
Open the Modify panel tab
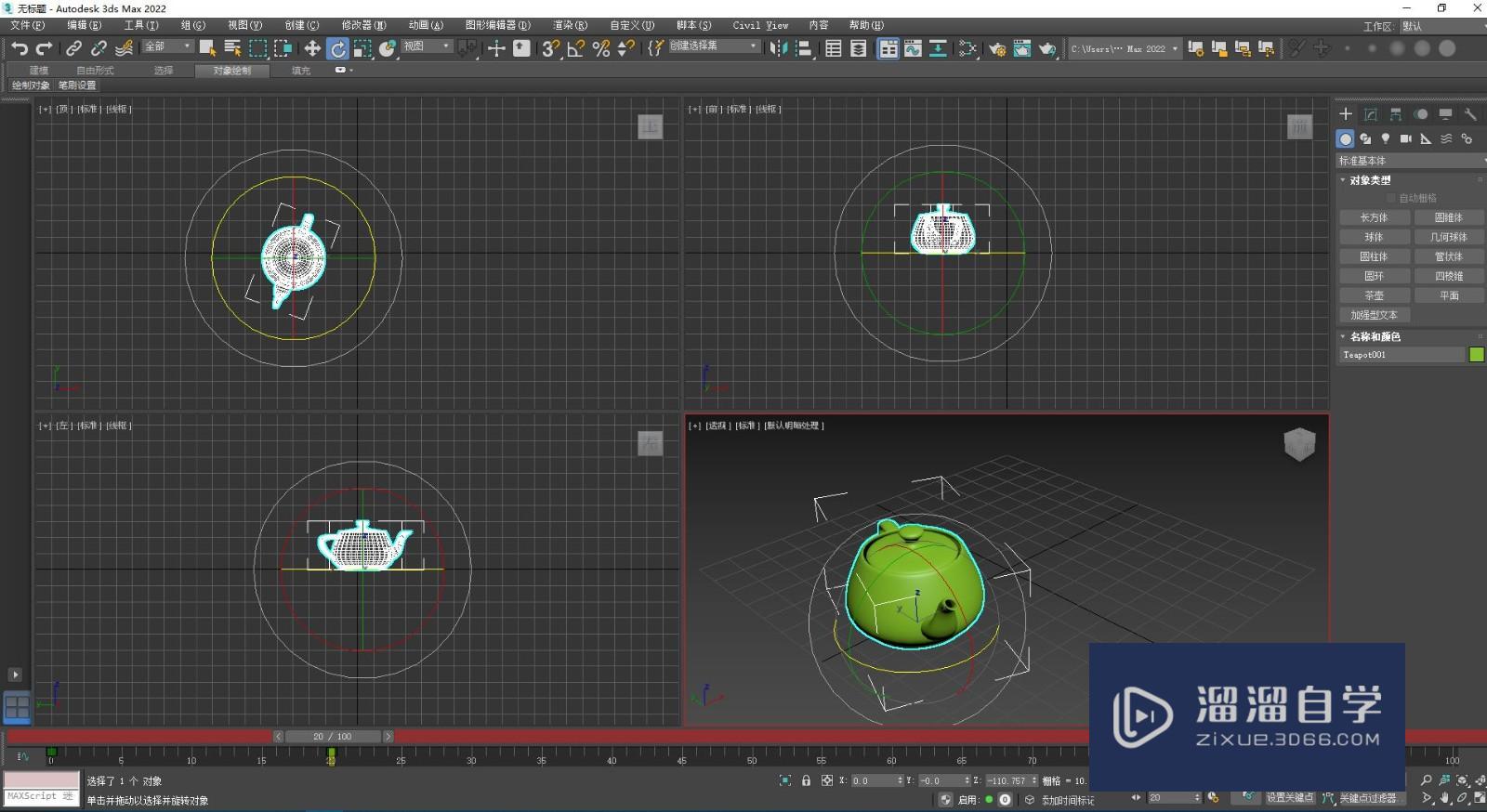1370,114
